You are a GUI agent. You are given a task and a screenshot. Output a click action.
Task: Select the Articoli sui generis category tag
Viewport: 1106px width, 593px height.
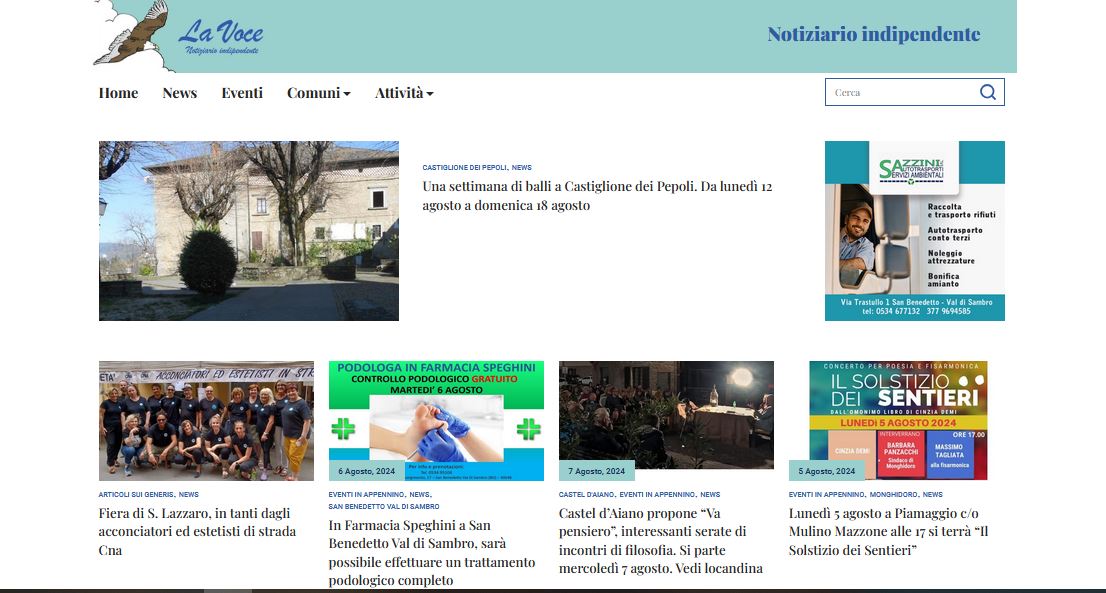[136, 495]
